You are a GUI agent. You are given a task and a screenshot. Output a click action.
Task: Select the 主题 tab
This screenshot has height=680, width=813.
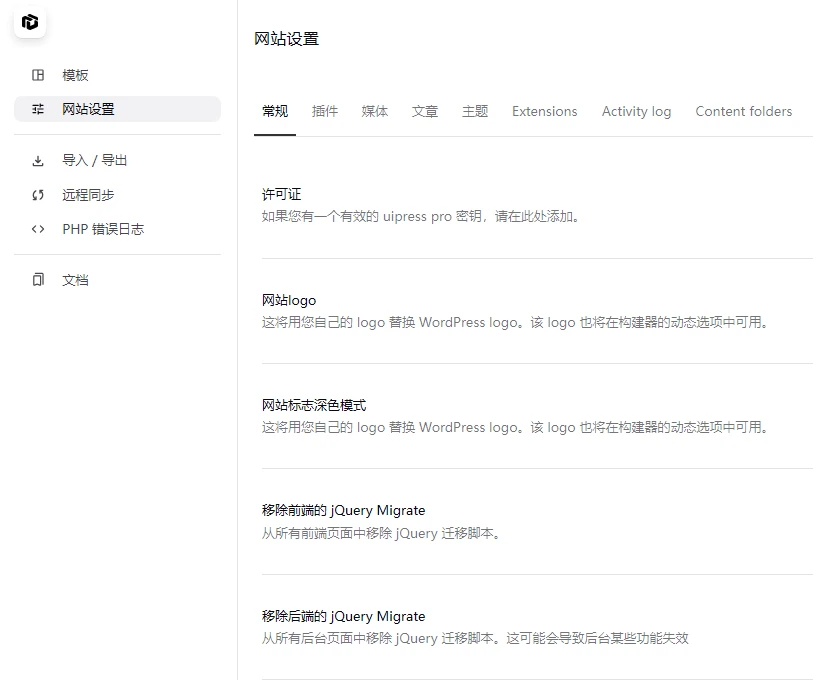(x=474, y=112)
